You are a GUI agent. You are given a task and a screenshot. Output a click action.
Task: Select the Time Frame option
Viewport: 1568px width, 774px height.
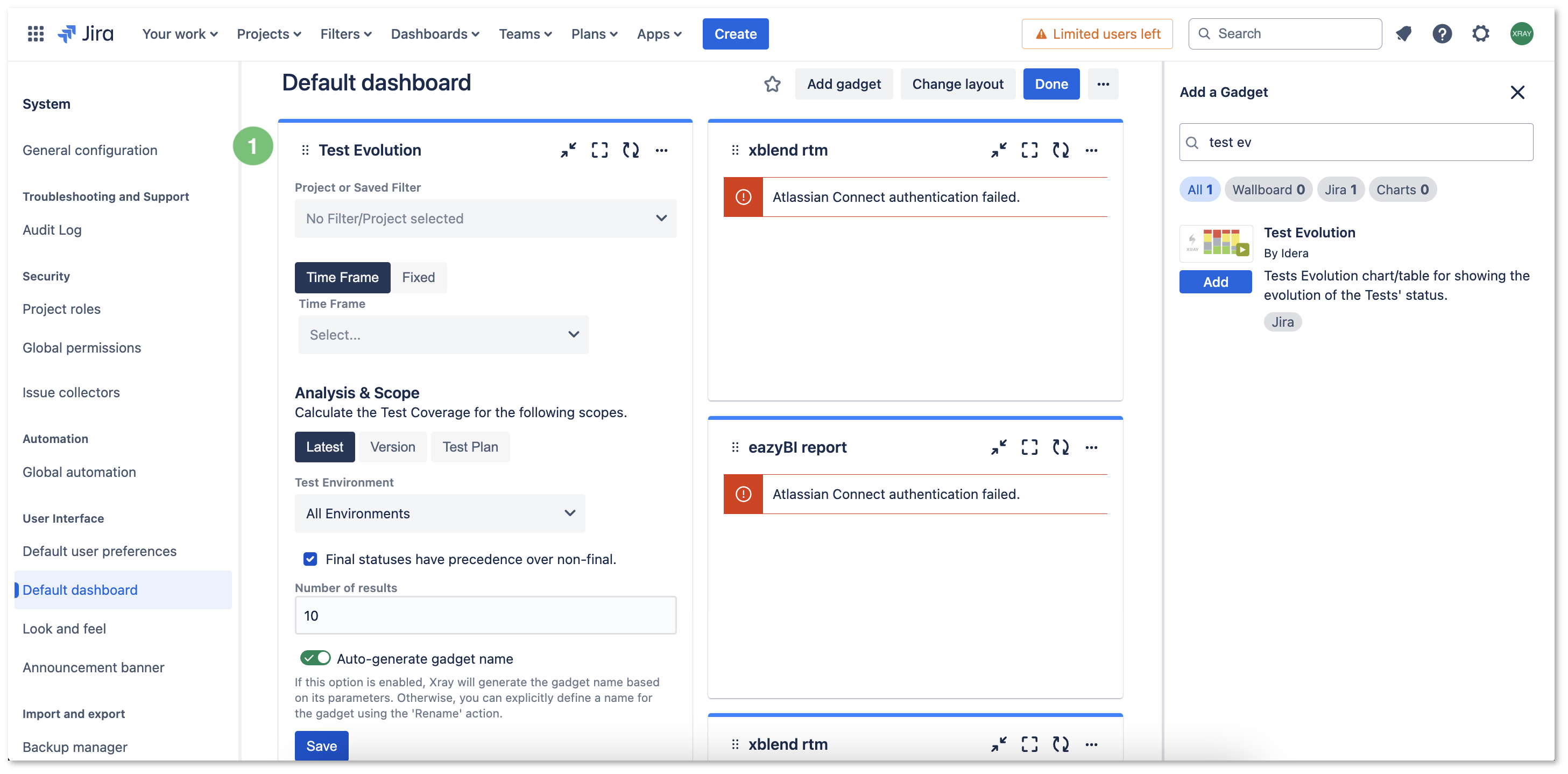point(342,278)
